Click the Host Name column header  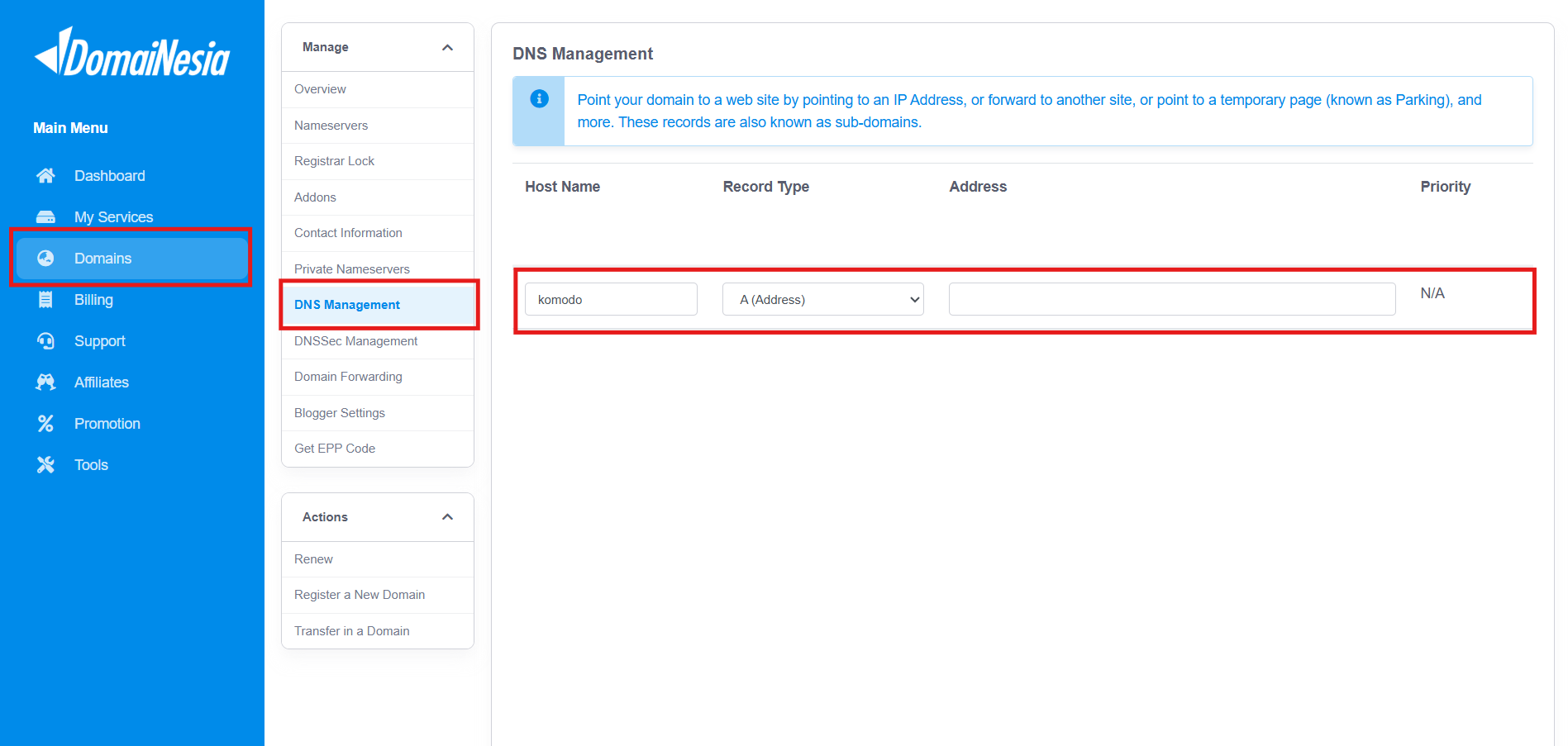(563, 187)
